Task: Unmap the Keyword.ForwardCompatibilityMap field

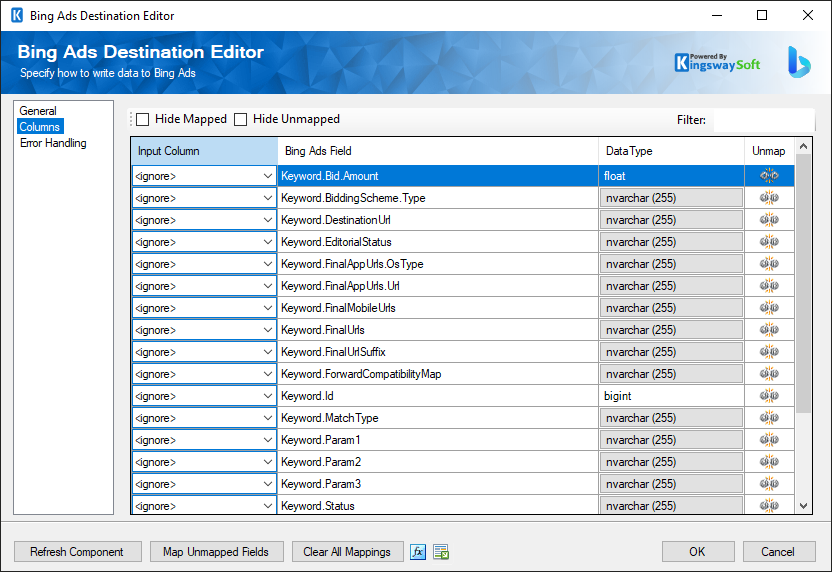Action: tap(769, 374)
